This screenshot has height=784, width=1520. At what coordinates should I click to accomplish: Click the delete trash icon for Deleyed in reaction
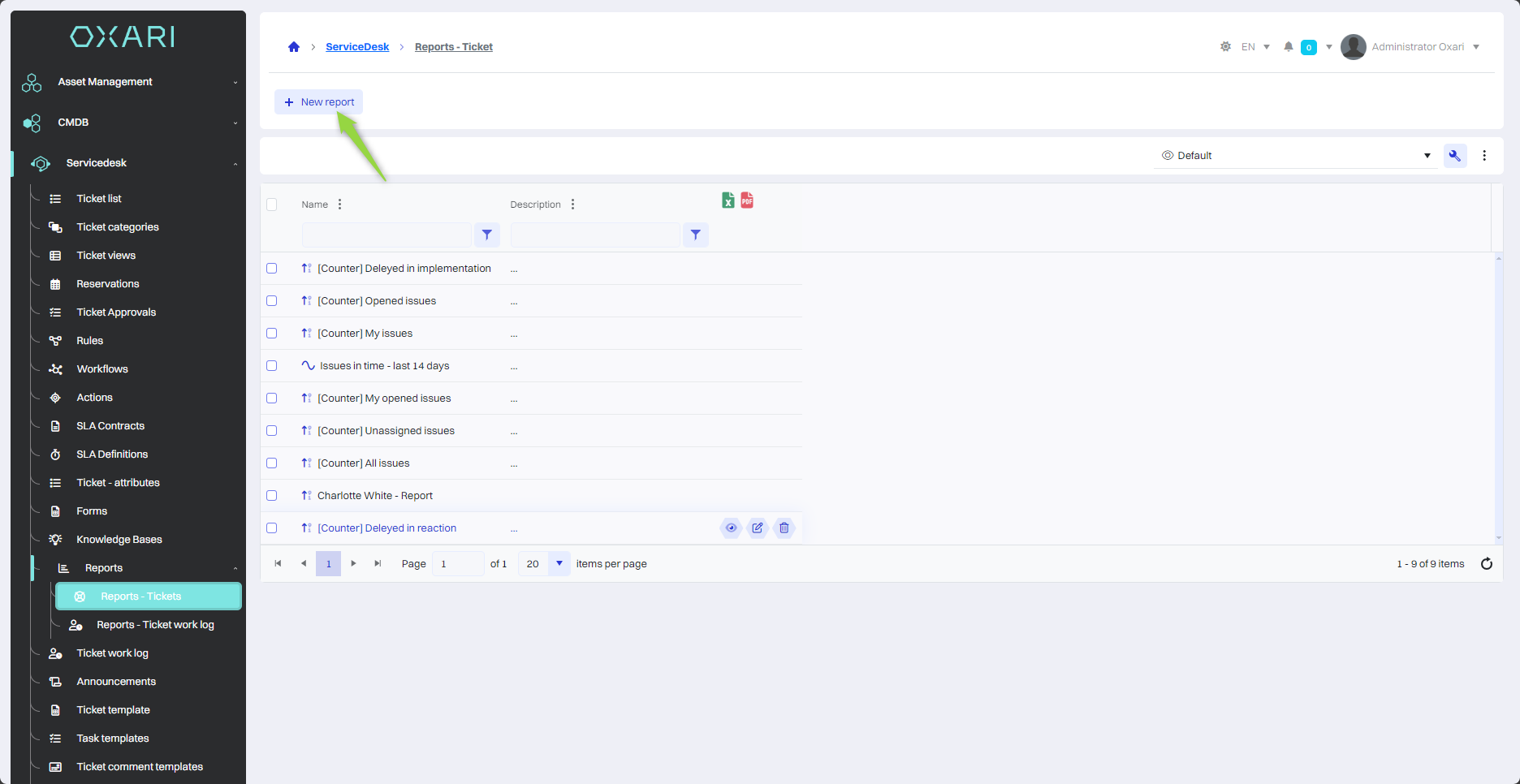784,528
